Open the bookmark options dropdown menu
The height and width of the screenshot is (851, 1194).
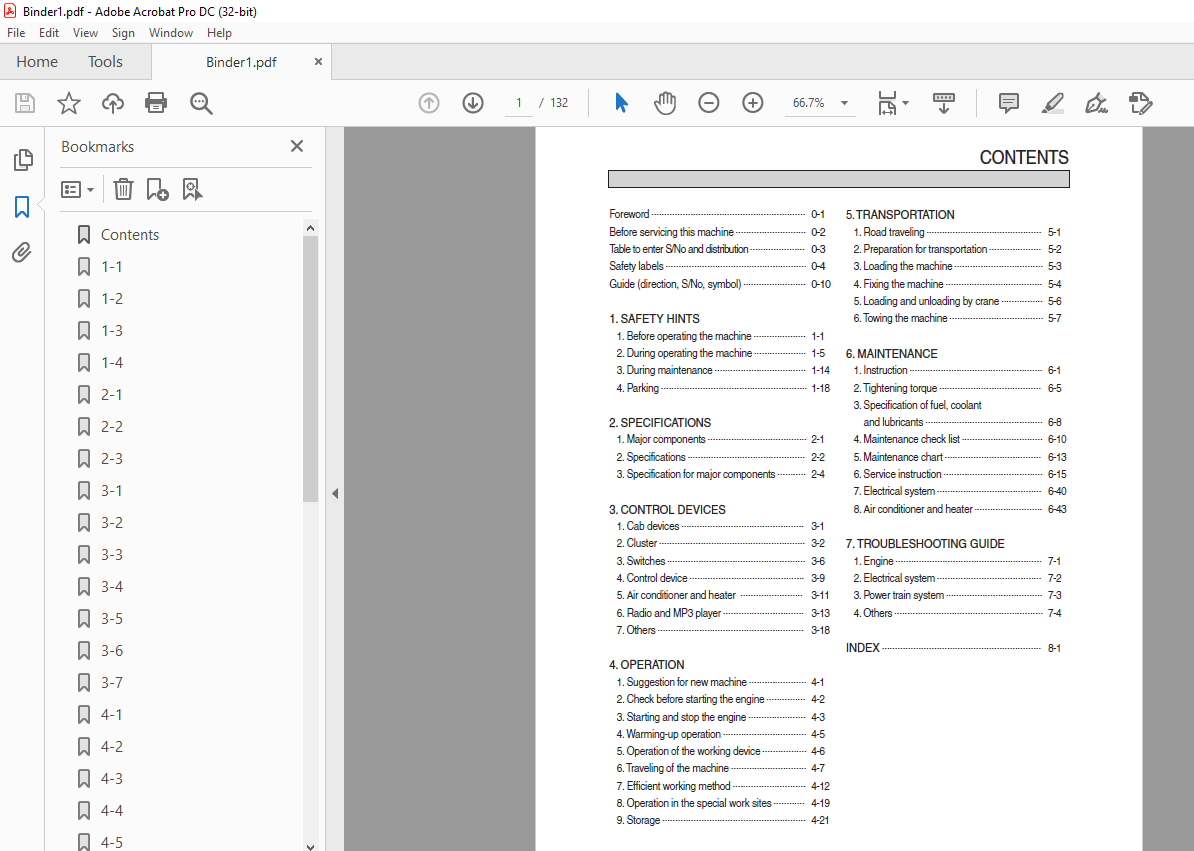(x=78, y=189)
